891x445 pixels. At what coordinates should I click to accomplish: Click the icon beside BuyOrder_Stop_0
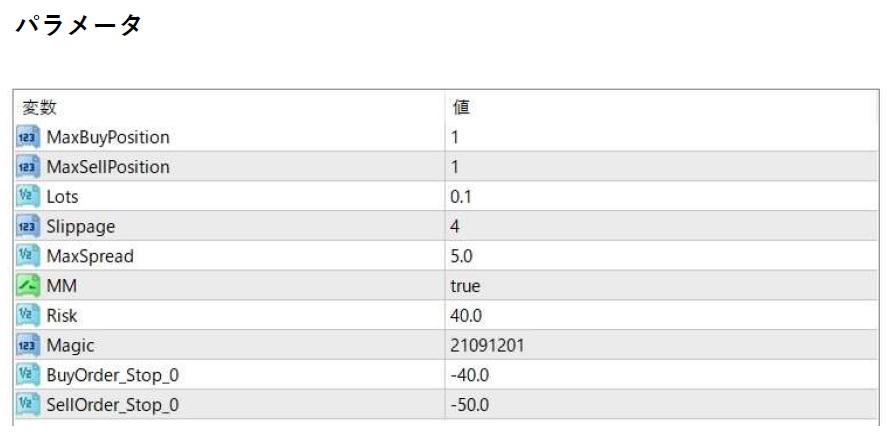tap(29, 375)
